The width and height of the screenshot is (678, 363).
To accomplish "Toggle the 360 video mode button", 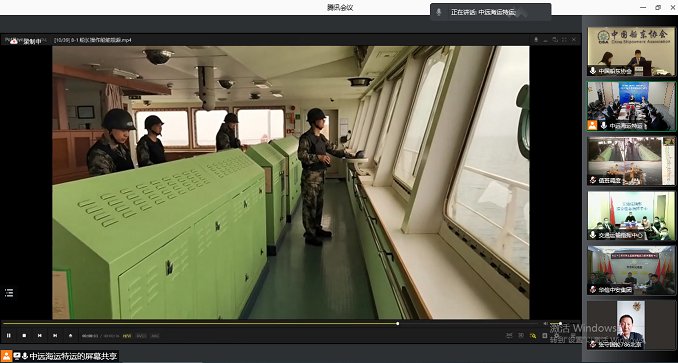I will [x=509, y=335].
